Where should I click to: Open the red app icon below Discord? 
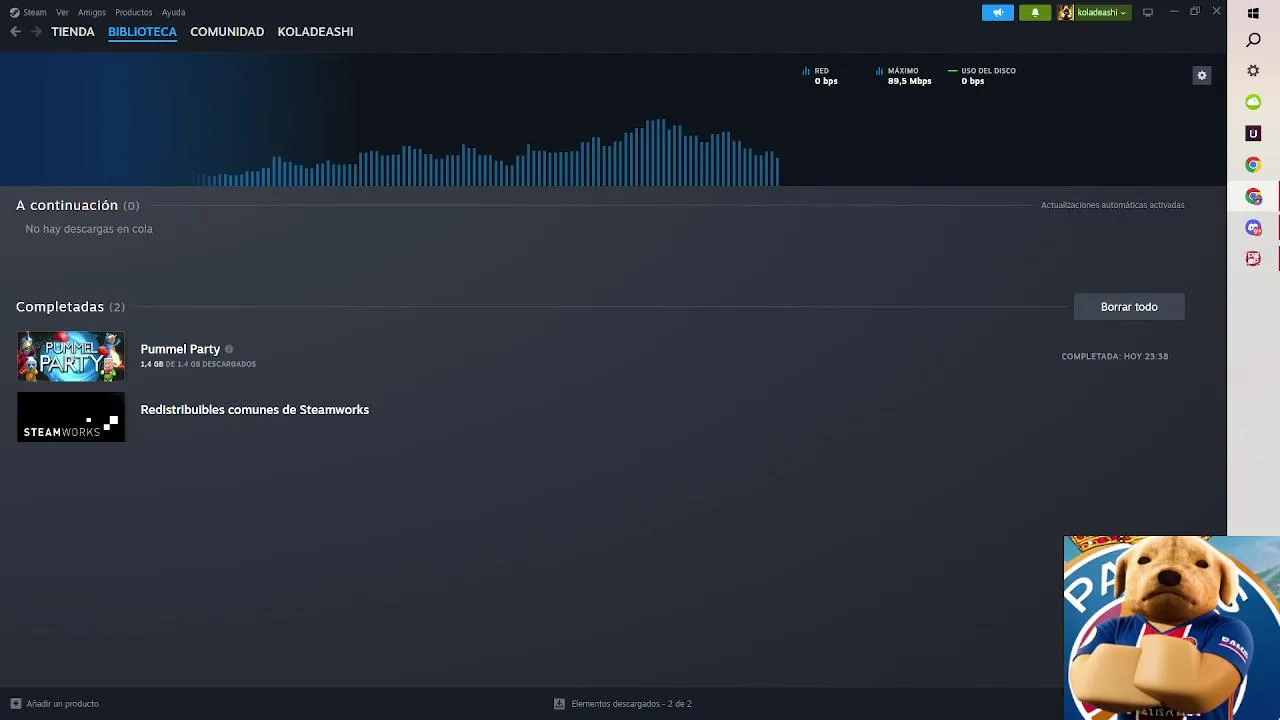[x=1253, y=259]
